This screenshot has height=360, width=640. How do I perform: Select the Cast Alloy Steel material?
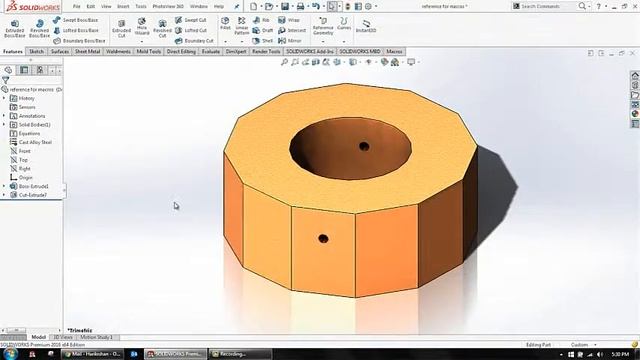click(x=31, y=142)
